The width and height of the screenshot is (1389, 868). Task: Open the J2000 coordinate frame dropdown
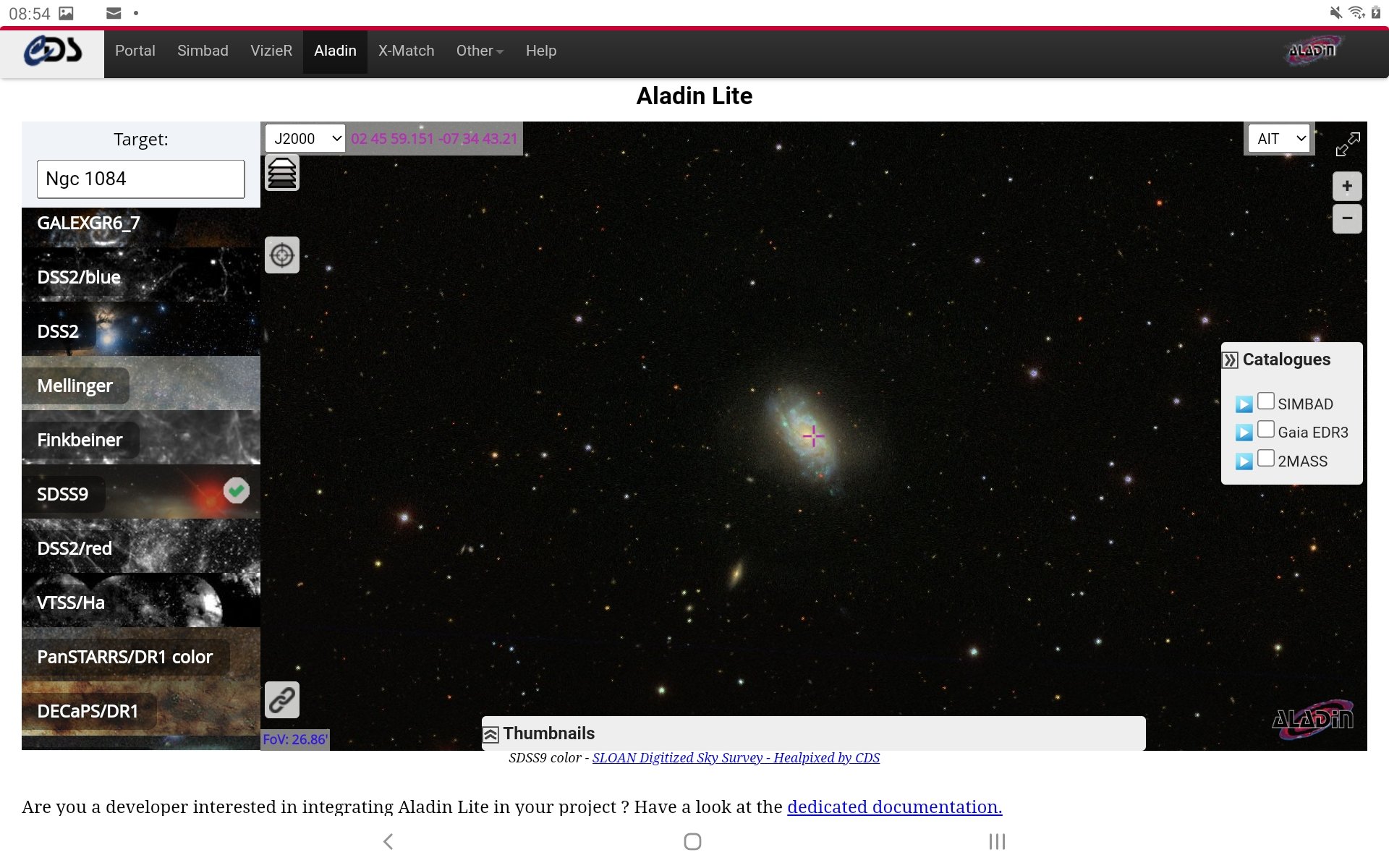click(x=305, y=138)
